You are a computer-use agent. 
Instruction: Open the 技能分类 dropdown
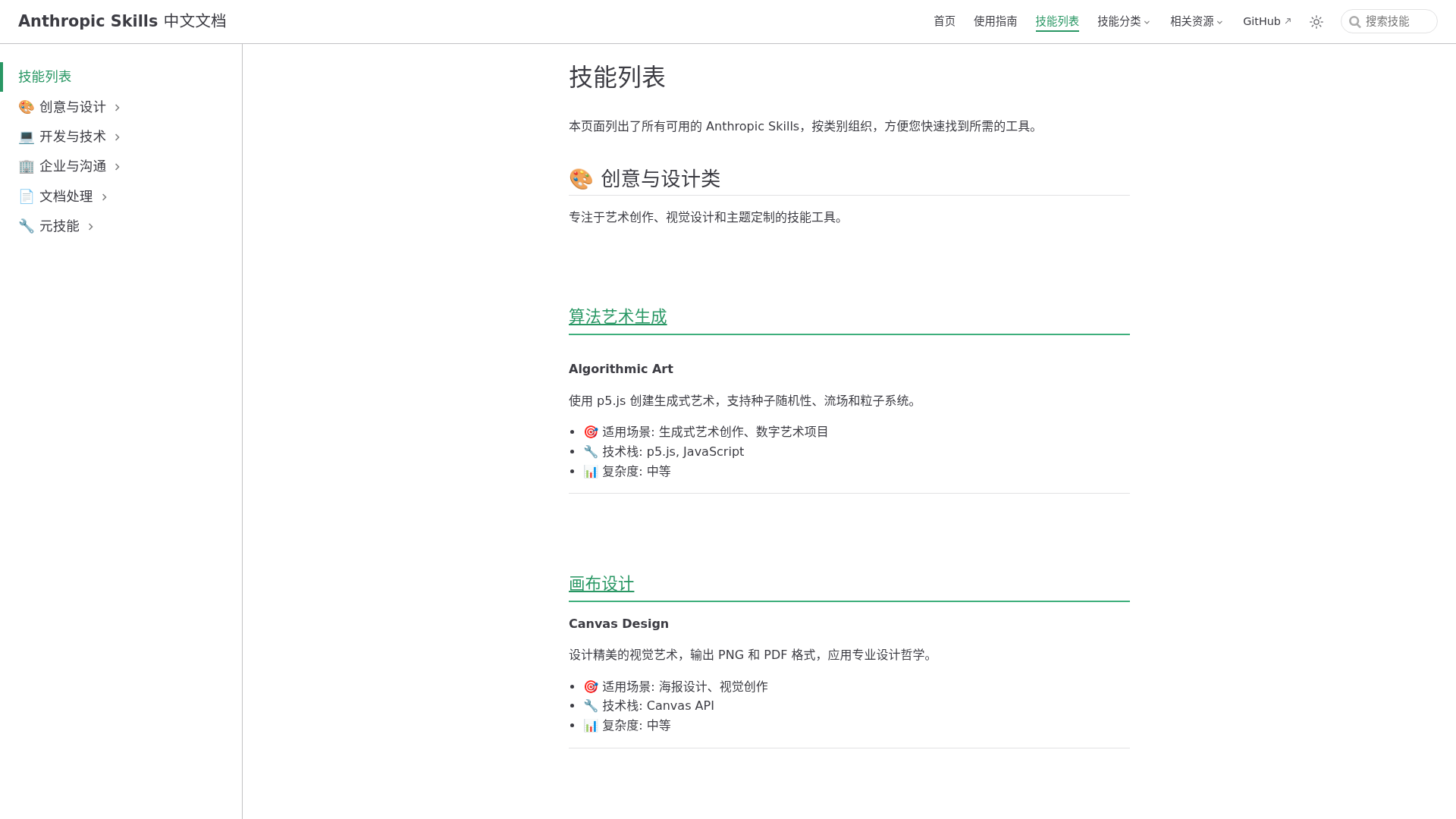point(1123,21)
